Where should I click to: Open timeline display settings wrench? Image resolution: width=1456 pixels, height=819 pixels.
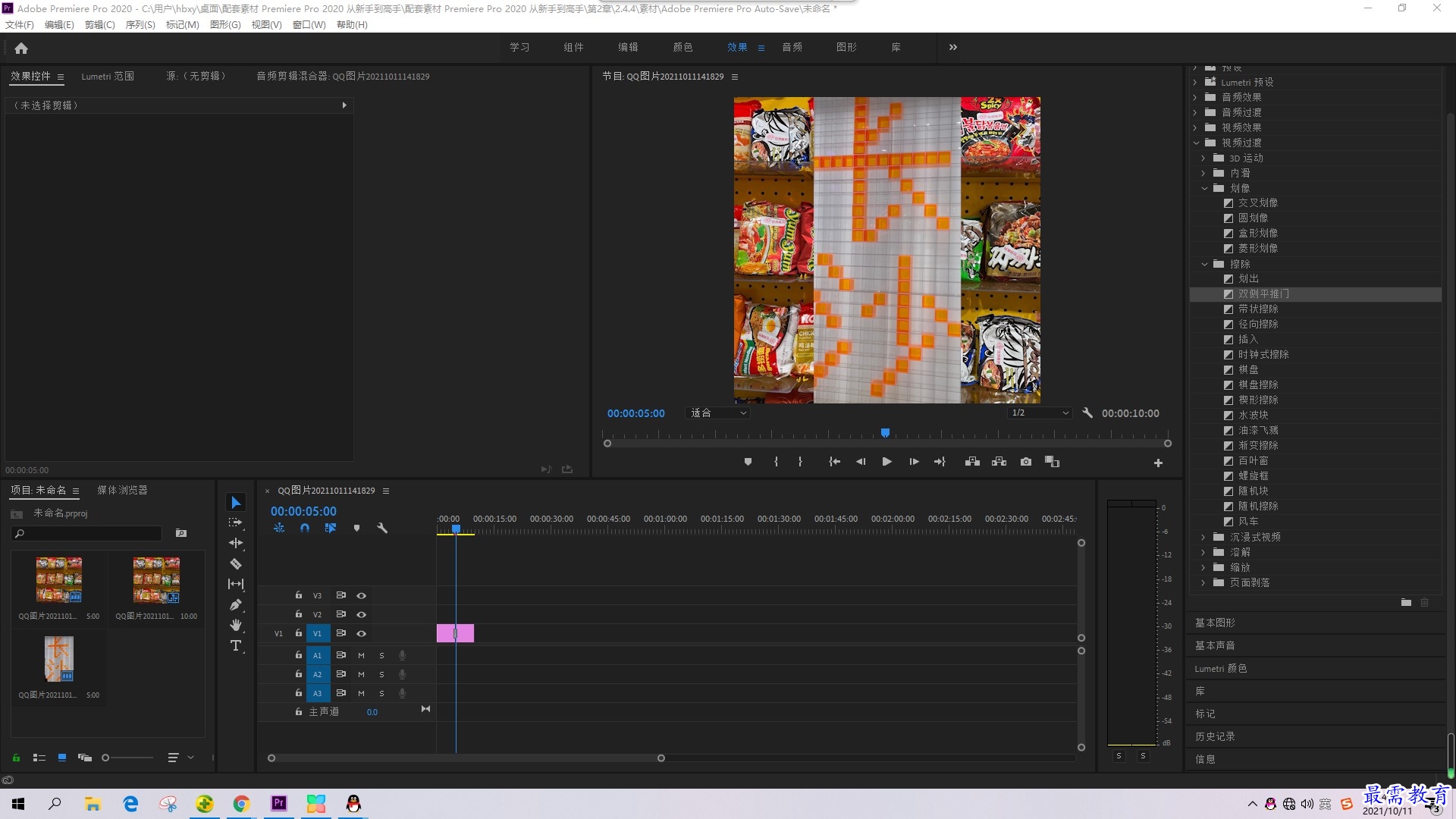click(x=382, y=528)
